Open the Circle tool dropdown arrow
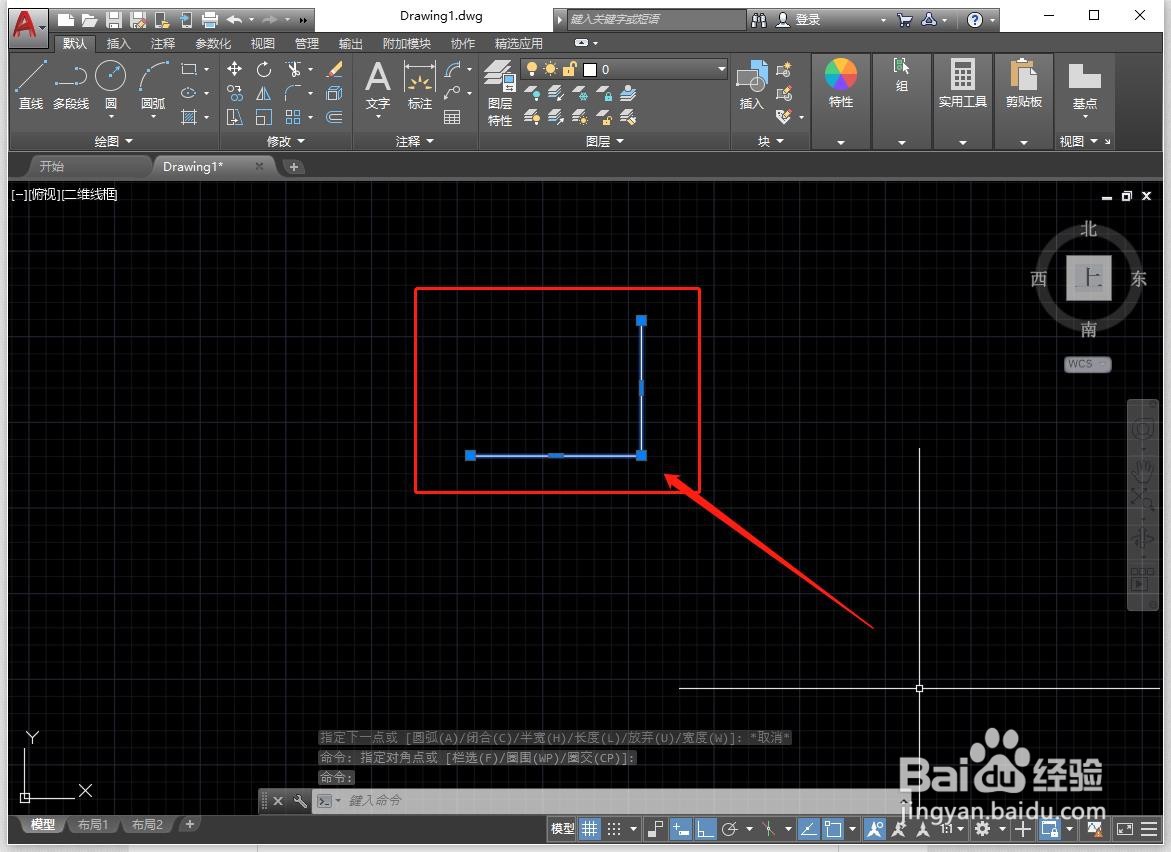 [x=111, y=116]
